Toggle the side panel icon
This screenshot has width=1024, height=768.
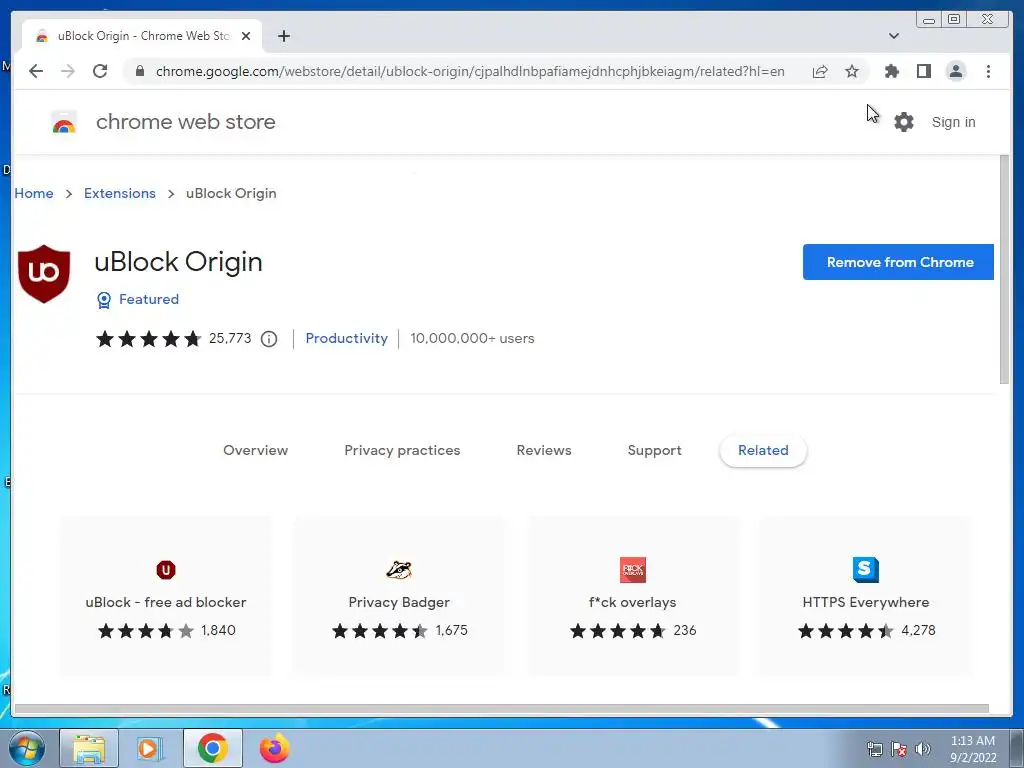[923, 71]
